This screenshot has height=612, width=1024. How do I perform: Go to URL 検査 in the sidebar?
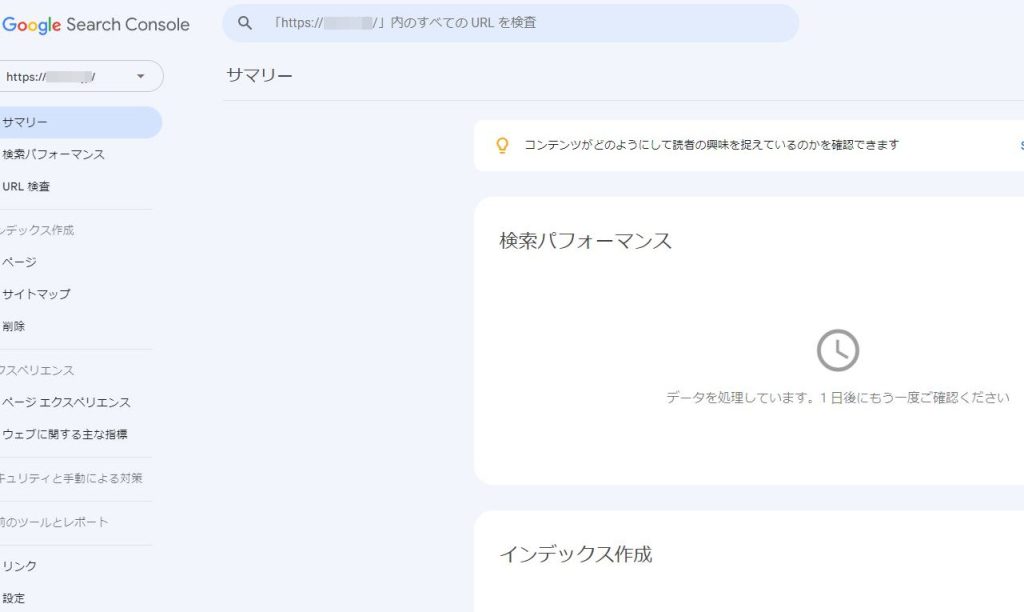(27, 186)
